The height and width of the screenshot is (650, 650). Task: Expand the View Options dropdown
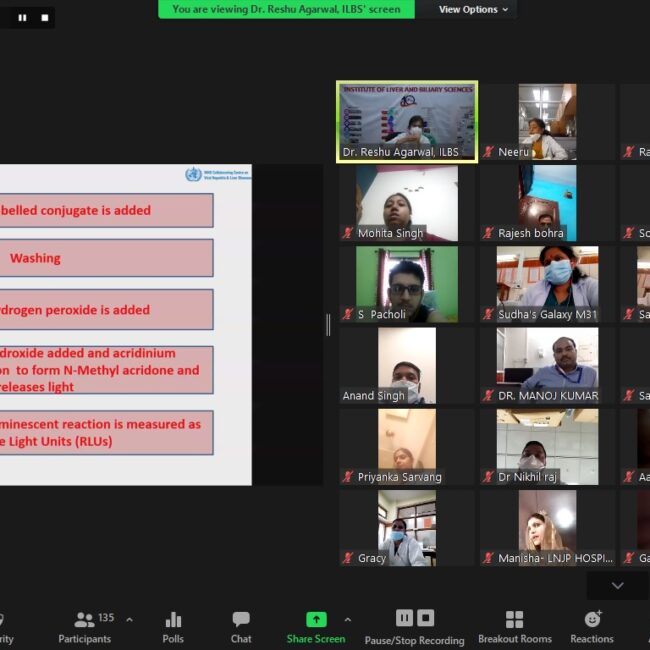coord(473,10)
